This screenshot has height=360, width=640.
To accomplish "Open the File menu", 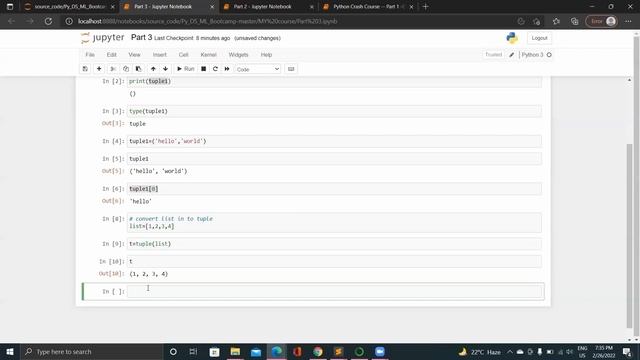I will click(90, 55).
